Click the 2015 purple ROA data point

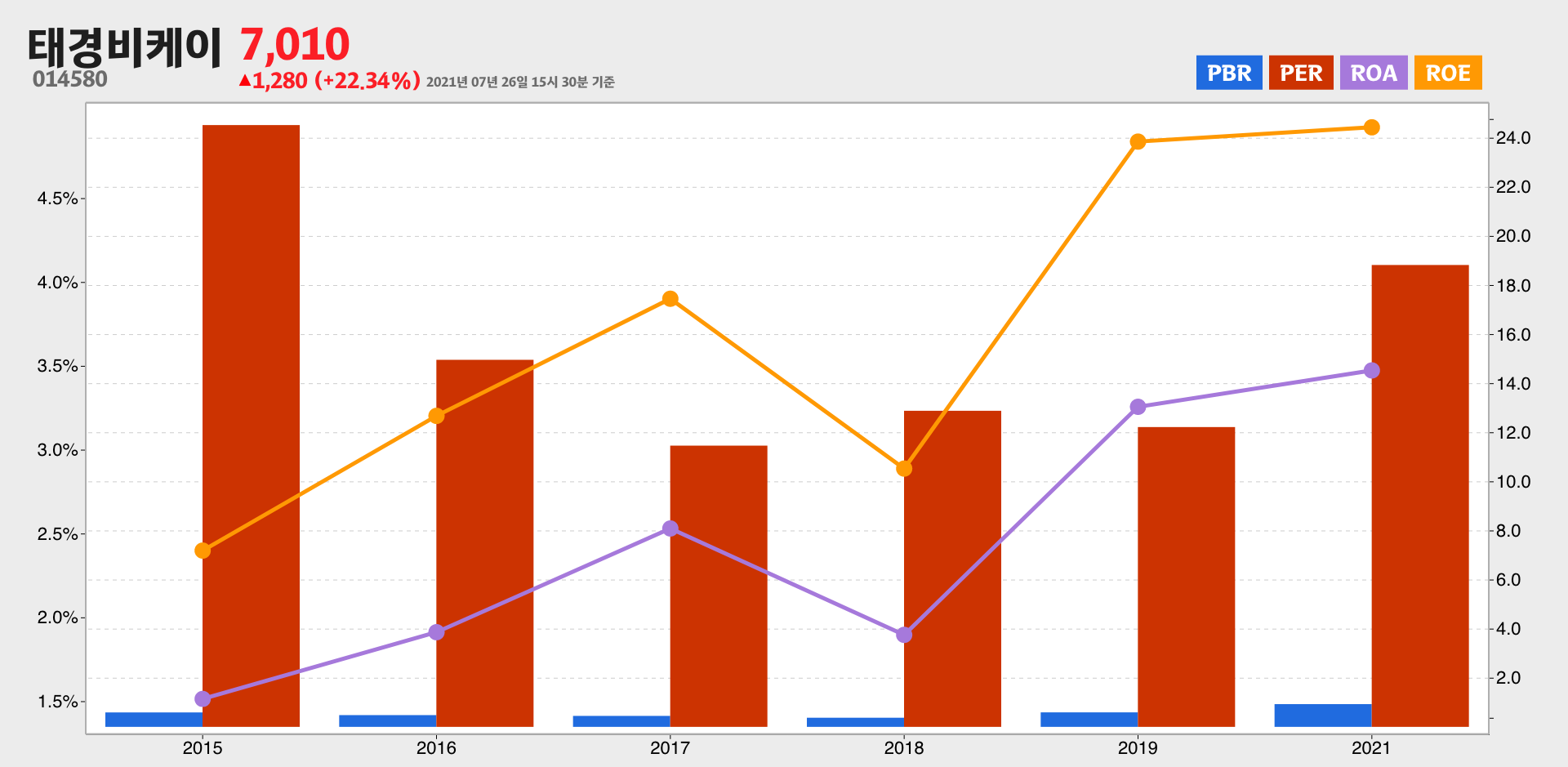point(203,698)
